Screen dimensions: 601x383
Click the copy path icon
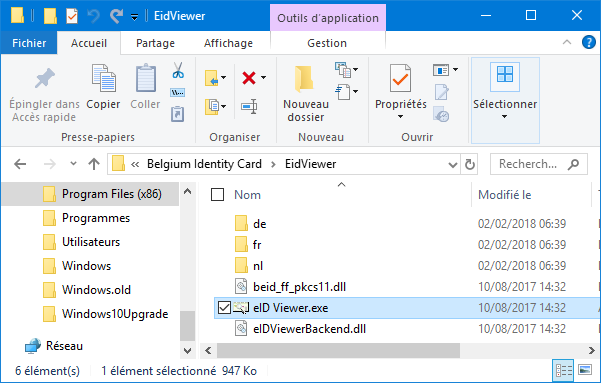(177, 92)
